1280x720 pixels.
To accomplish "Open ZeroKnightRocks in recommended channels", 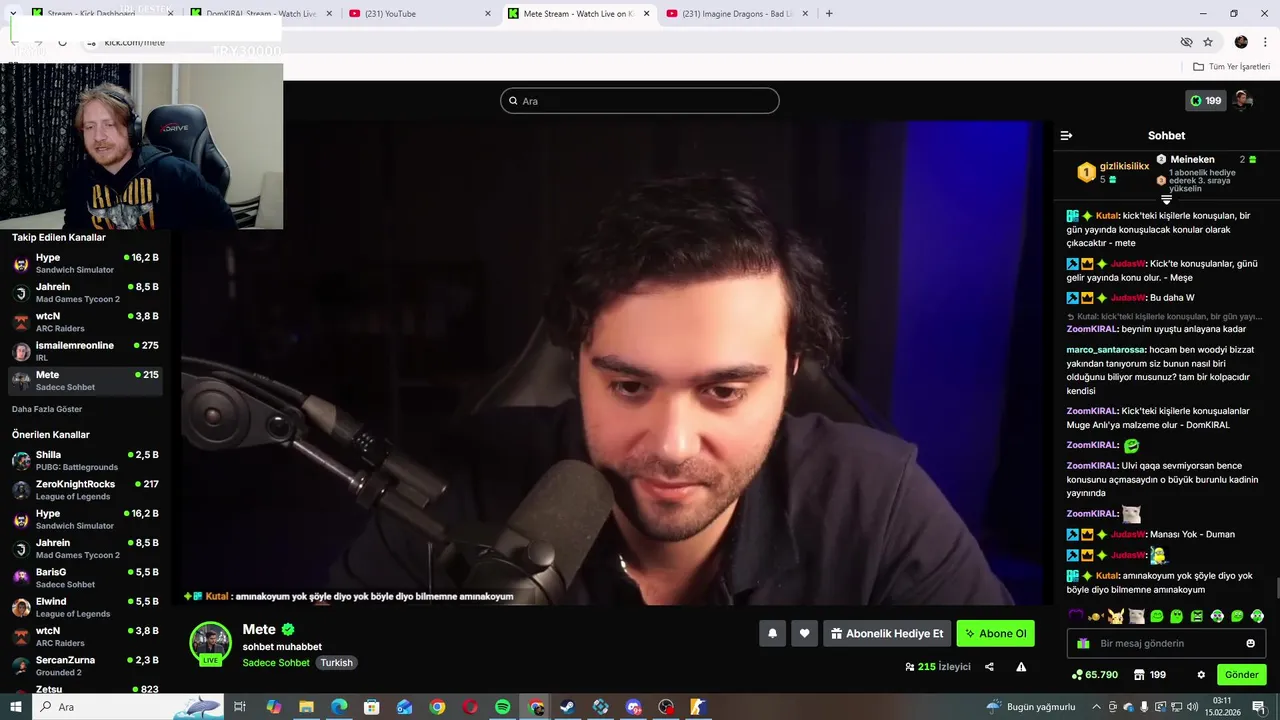I will (86, 490).
